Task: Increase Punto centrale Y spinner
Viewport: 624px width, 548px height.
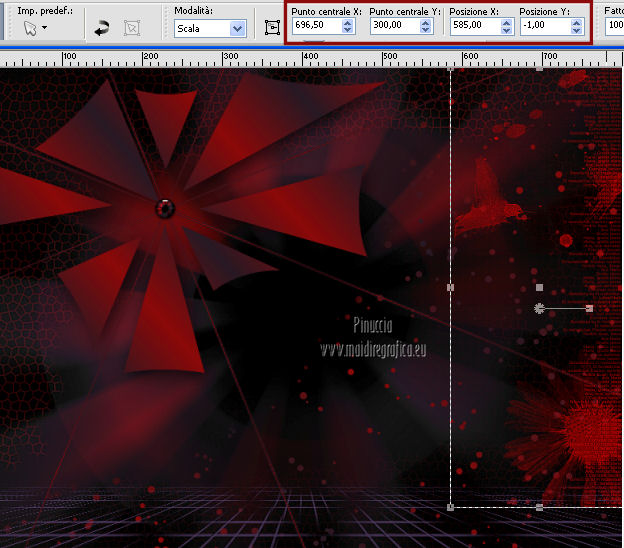Action: 425,23
